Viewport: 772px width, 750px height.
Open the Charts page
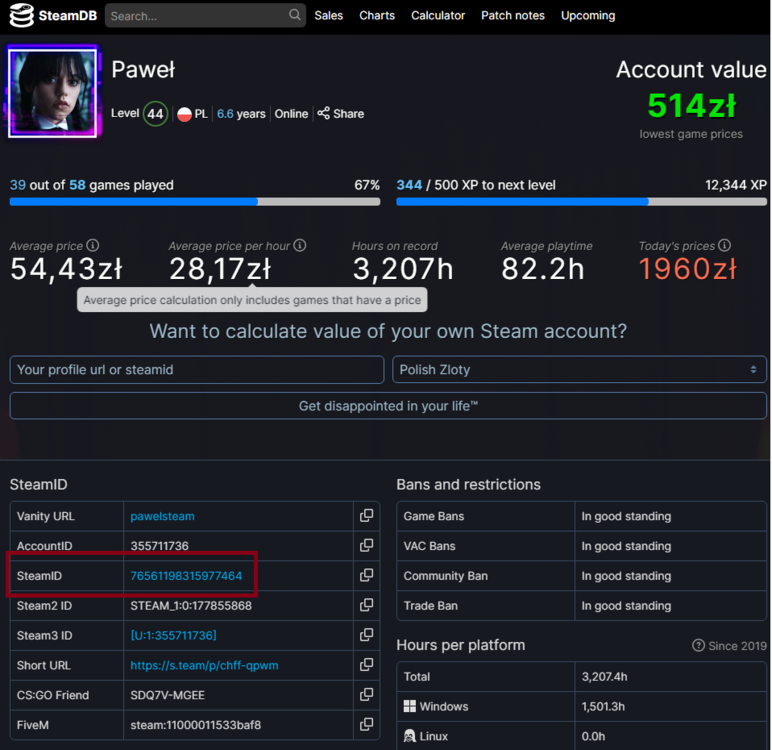377,15
